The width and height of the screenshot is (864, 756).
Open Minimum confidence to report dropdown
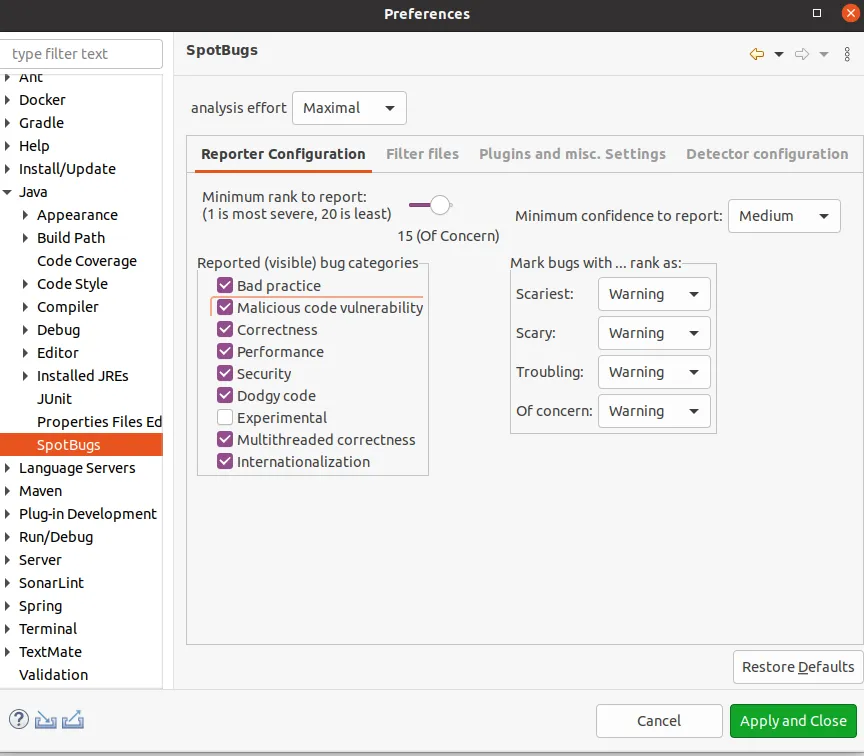coord(784,216)
